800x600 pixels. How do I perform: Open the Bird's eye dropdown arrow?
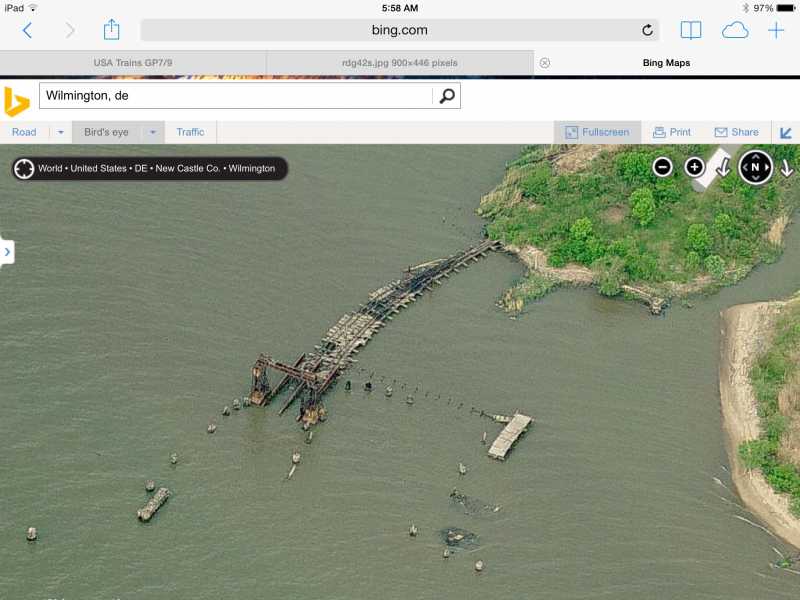(153, 132)
